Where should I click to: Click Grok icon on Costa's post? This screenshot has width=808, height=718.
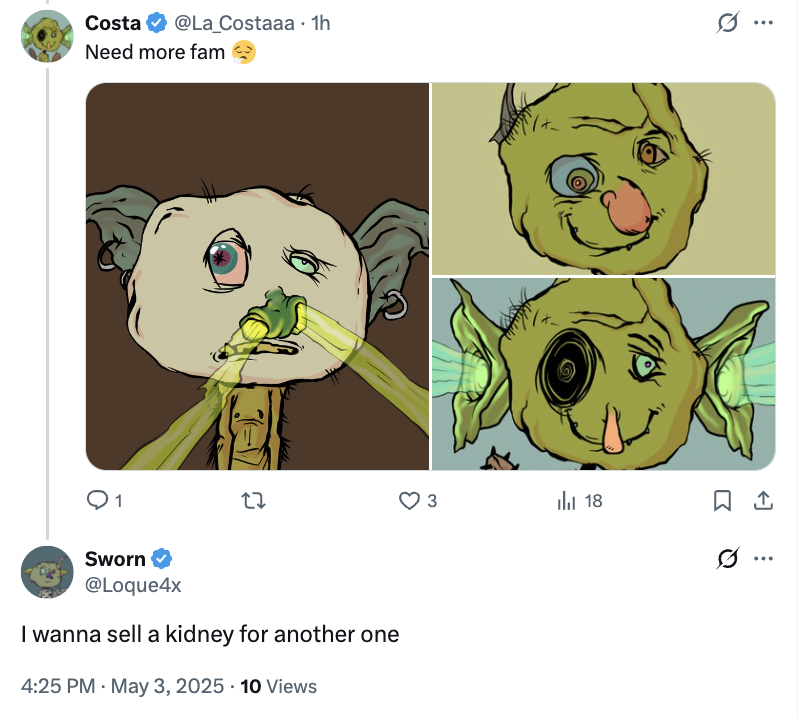click(x=728, y=22)
